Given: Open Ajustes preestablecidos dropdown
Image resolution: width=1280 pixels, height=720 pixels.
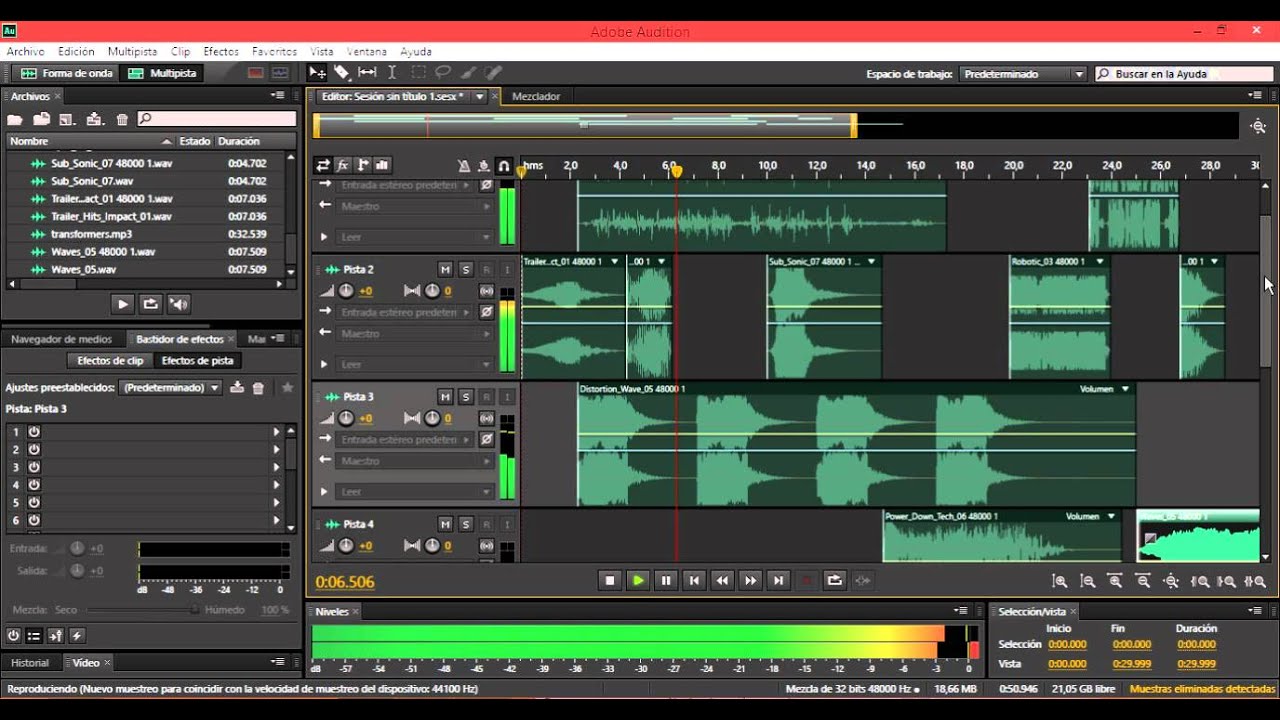Looking at the screenshot, I should (170, 387).
